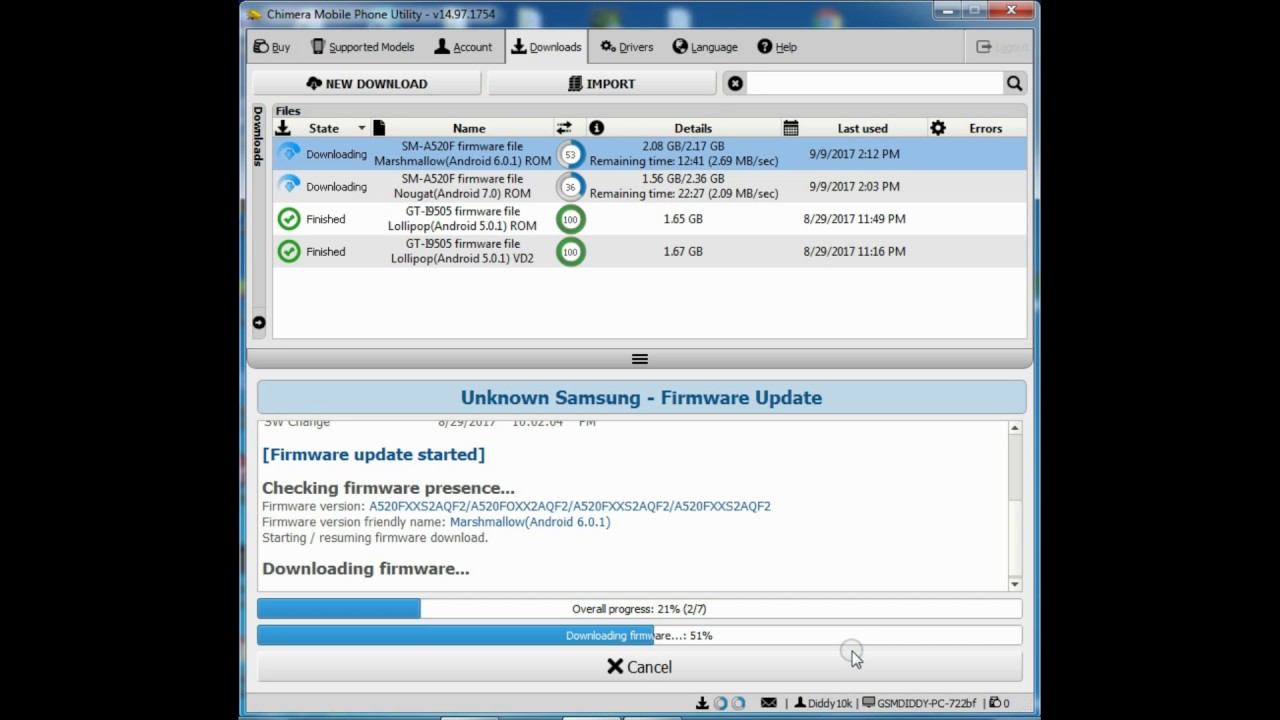Click the finished checkmark of the Lollipop VD2 row
Image resolution: width=1280 pixels, height=720 pixels.
click(289, 251)
